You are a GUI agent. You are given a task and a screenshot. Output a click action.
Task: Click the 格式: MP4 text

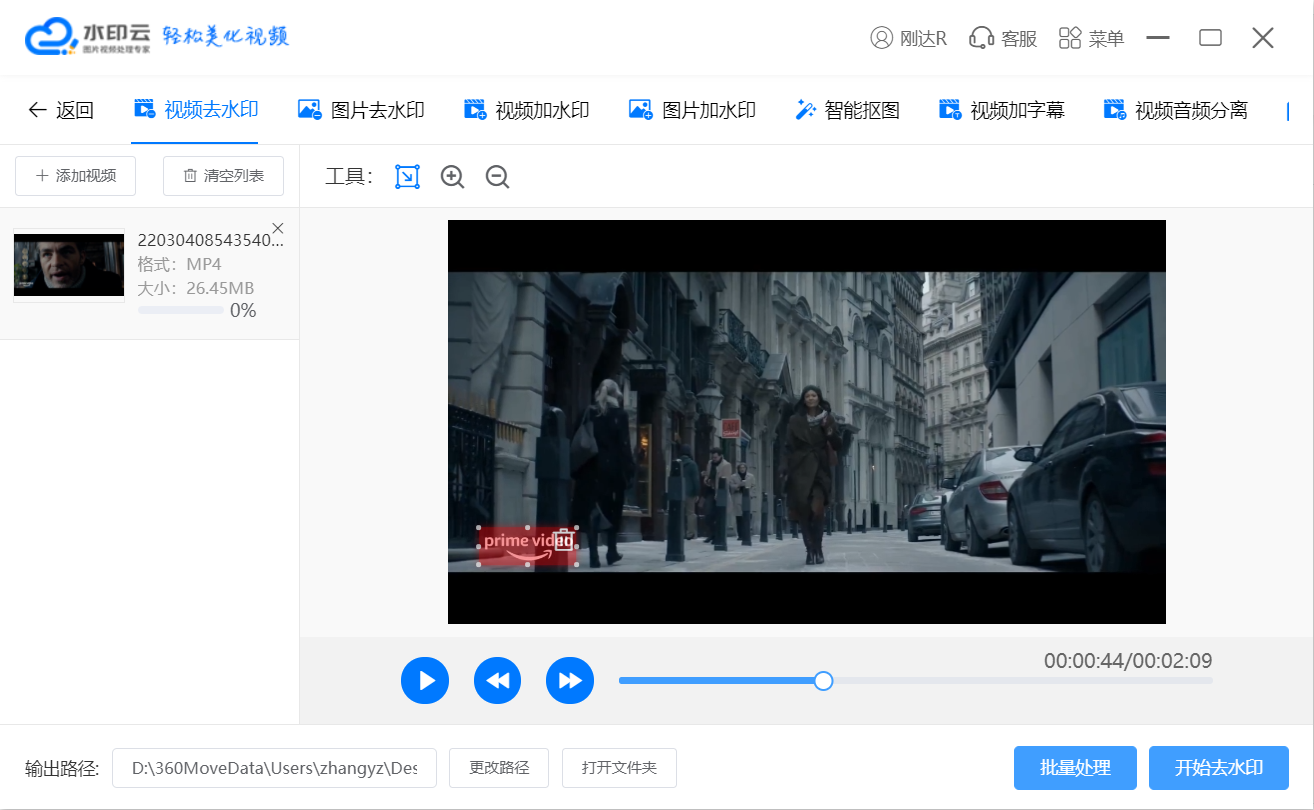point(179,265)
